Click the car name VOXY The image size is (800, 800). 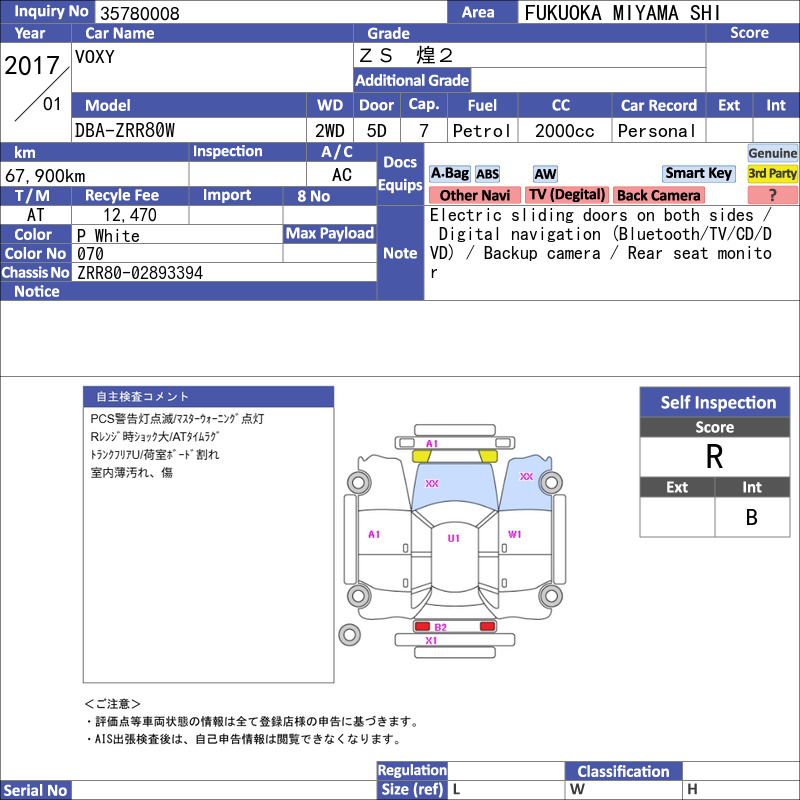click(x=95, y=56)
